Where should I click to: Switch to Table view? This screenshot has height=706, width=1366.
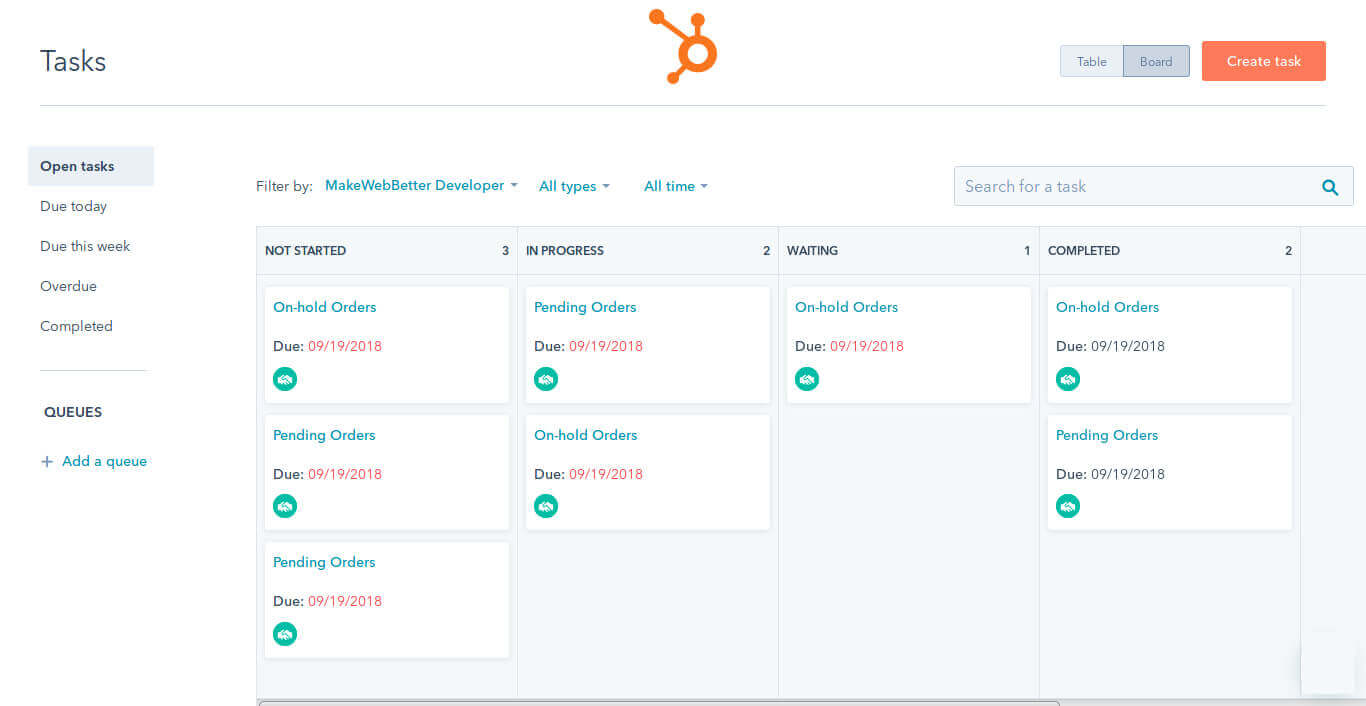(x=1091, y=61)
